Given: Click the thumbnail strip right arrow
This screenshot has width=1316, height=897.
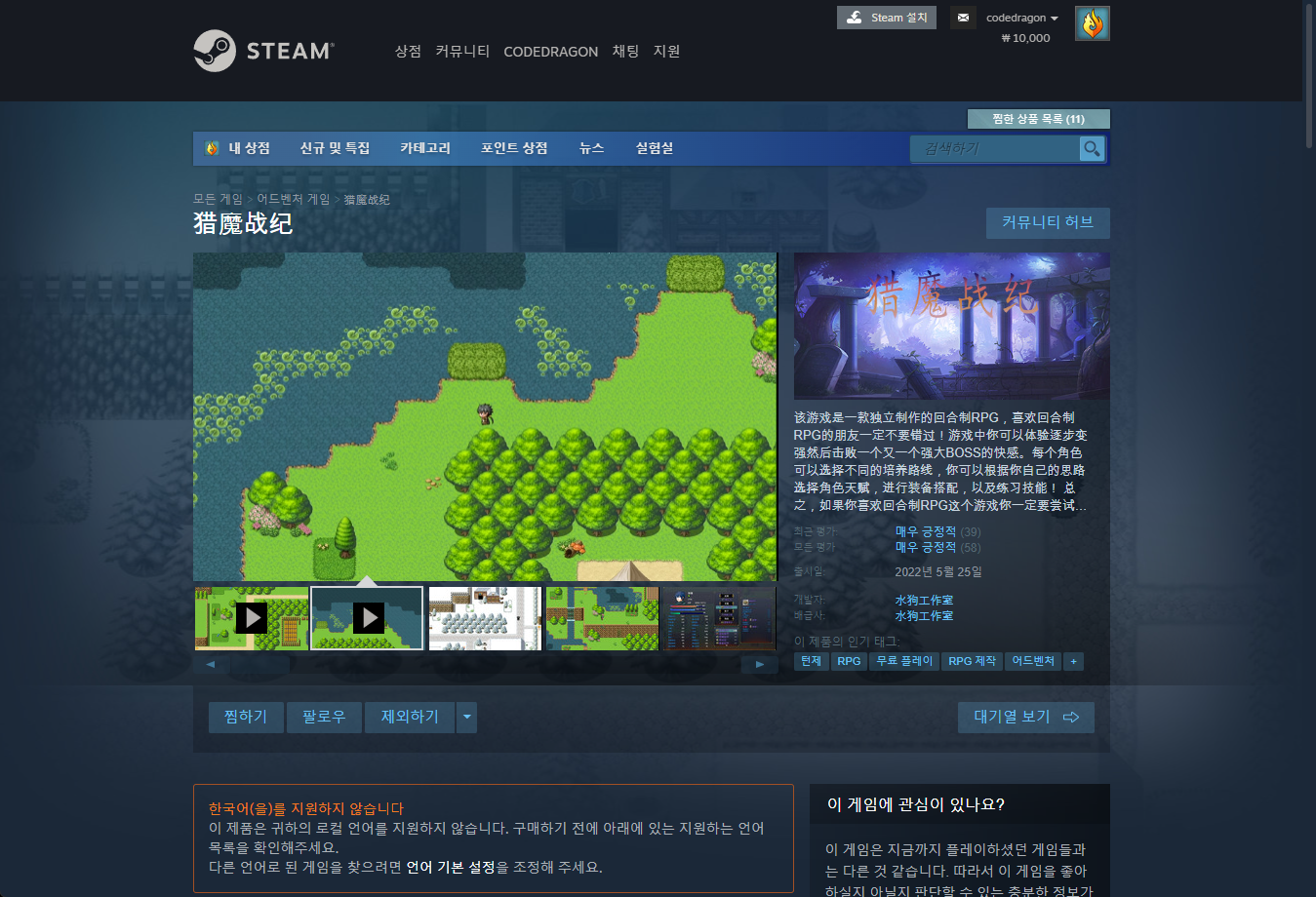Looking at the screenshot, I should click(759, 664).
